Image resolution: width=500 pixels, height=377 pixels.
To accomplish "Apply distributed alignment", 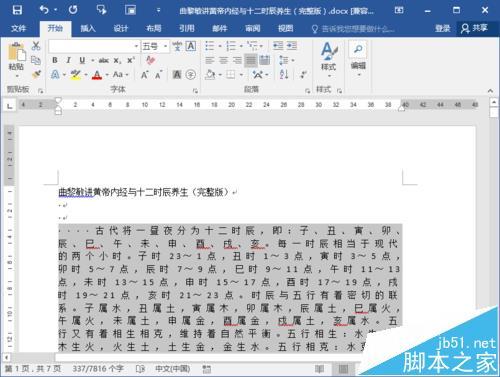I will tap(265, 60).
